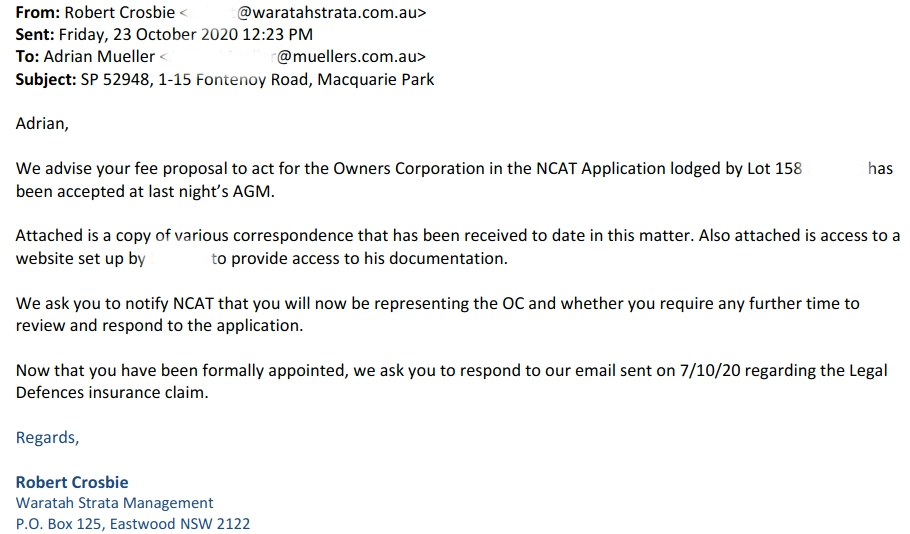Click the sender name Robert Crosbie in From line
The width and height of the screenshot is (910, 534).
tap(120, 12)
